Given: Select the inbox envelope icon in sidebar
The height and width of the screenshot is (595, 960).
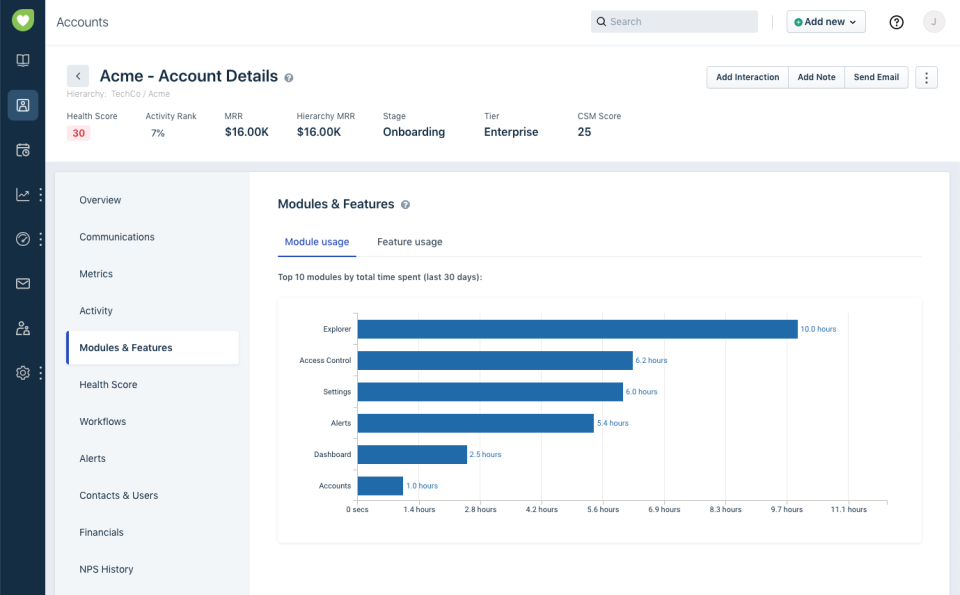Looking at the screenshot, I should point(22,283).
